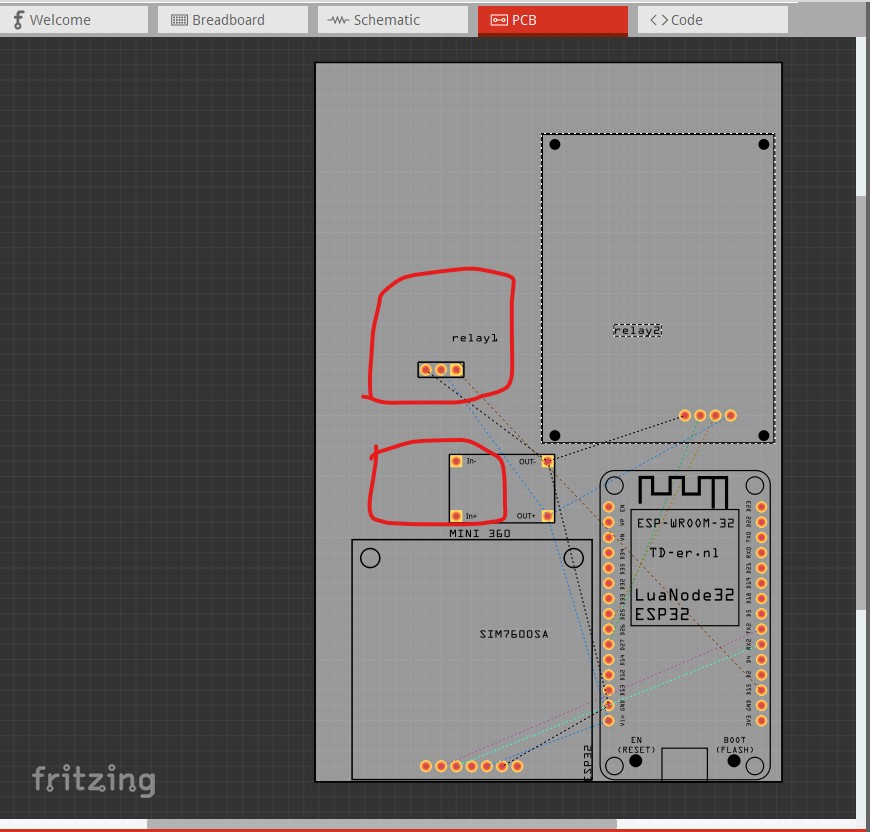This screenshot has width=870, height=832.
Task: Click the ESP32 D2 pin pad
Action: (x=761, y=675)
